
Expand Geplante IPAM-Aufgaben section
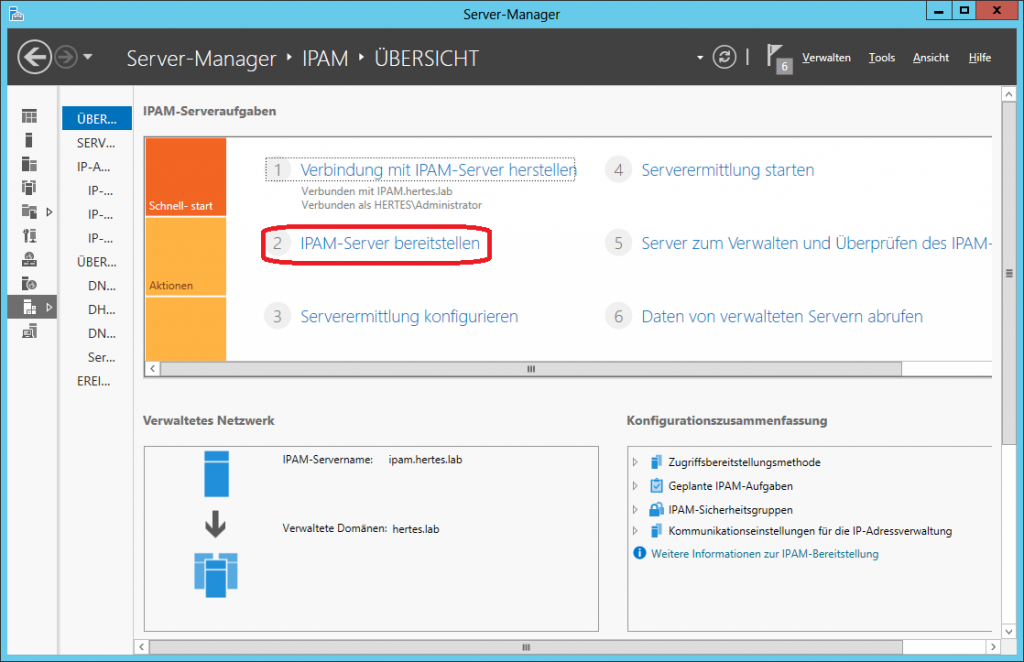(x=635, y=486)
